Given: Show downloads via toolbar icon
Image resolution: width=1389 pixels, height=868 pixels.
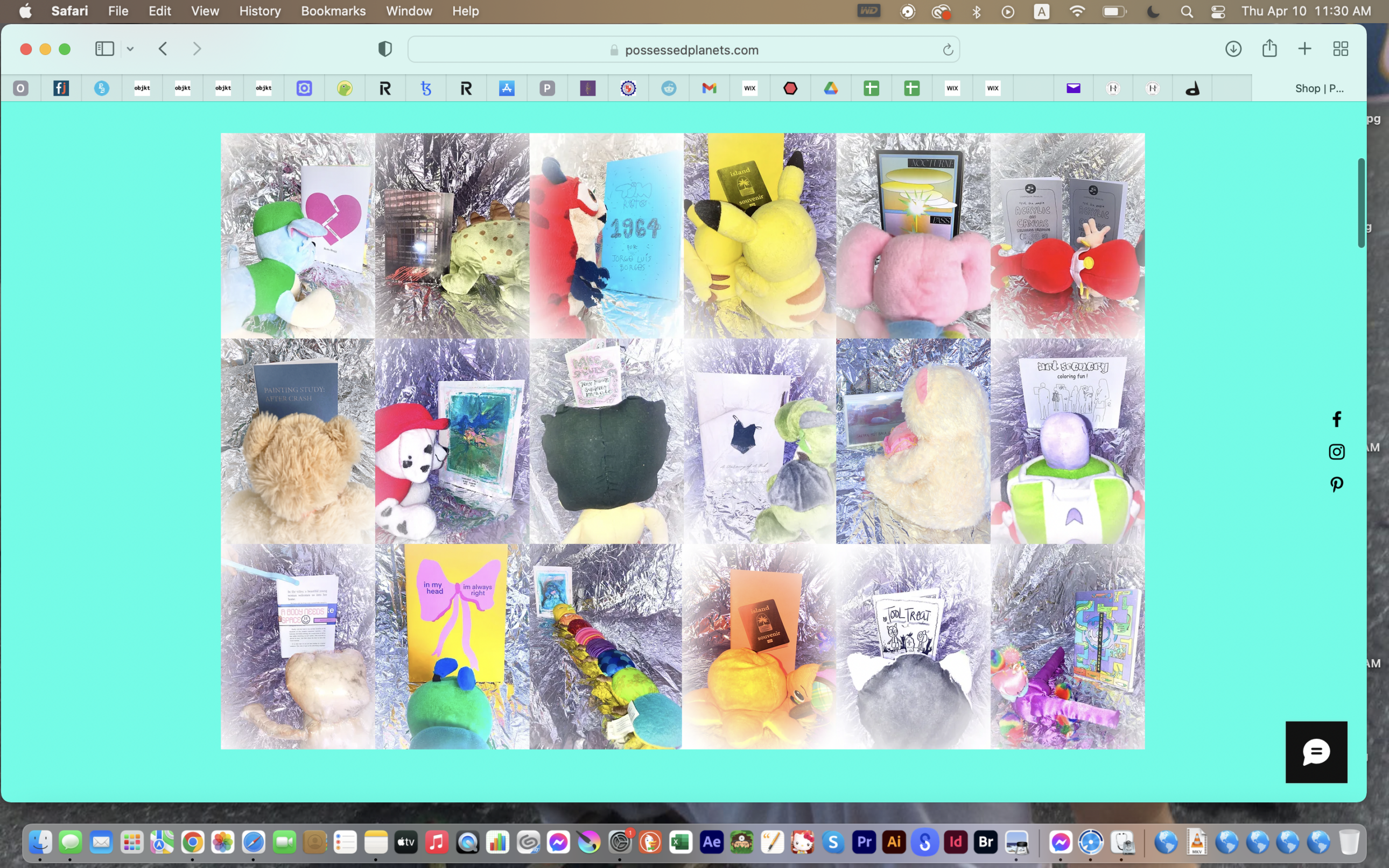Looking at the screenshot, I should tap(1233, 49).
